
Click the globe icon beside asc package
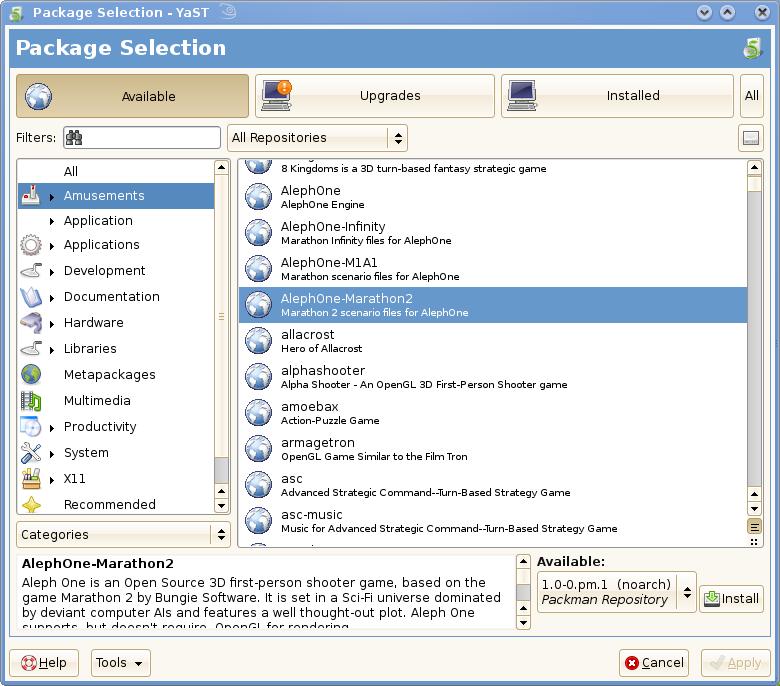(259, 485)
